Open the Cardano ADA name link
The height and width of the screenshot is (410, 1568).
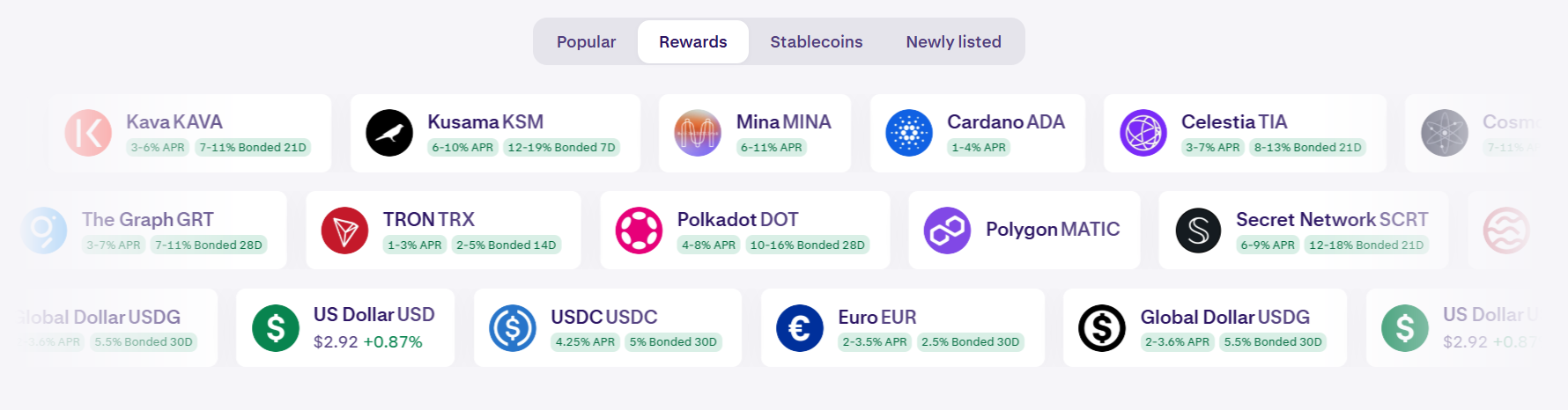pyautogui.click(x=1005, y=122)
